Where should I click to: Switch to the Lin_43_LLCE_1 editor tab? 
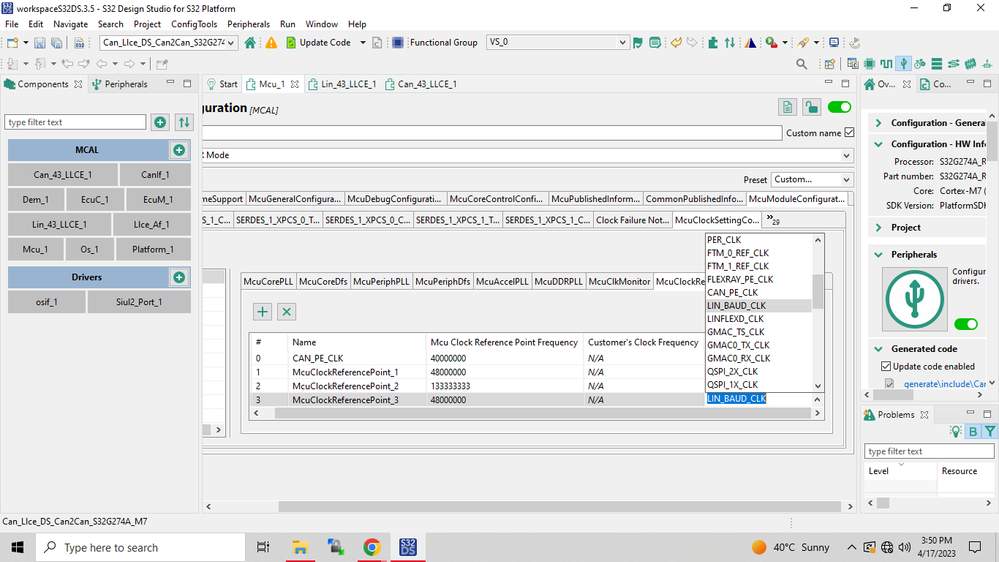pos(342,84)
